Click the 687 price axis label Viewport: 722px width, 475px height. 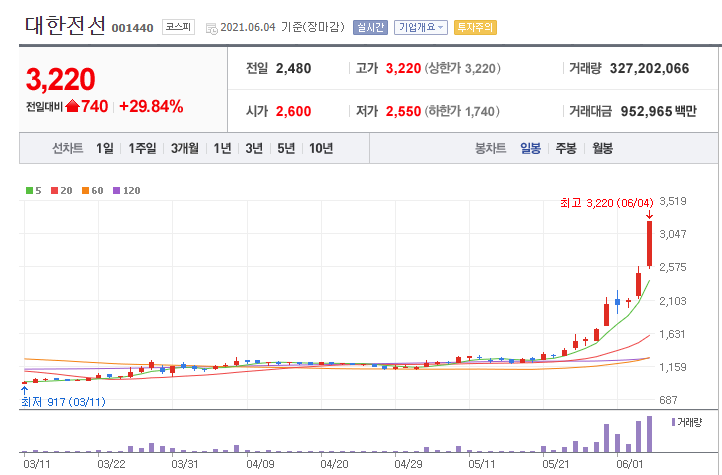[668, 400]
